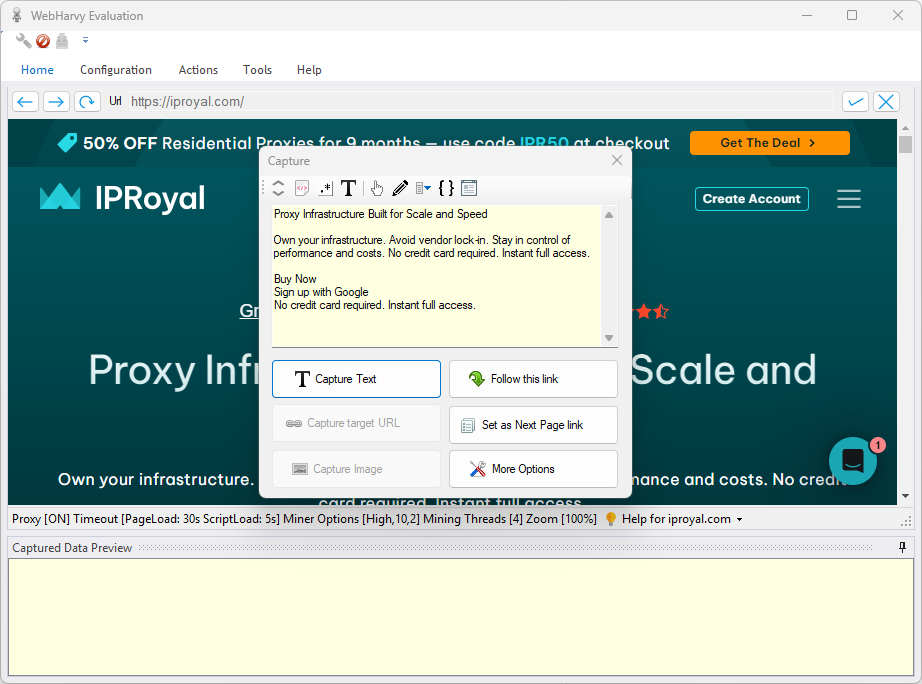Reload the page with the refresh arrow
This screenshot has height=684, width=922.
click(87, 101)
